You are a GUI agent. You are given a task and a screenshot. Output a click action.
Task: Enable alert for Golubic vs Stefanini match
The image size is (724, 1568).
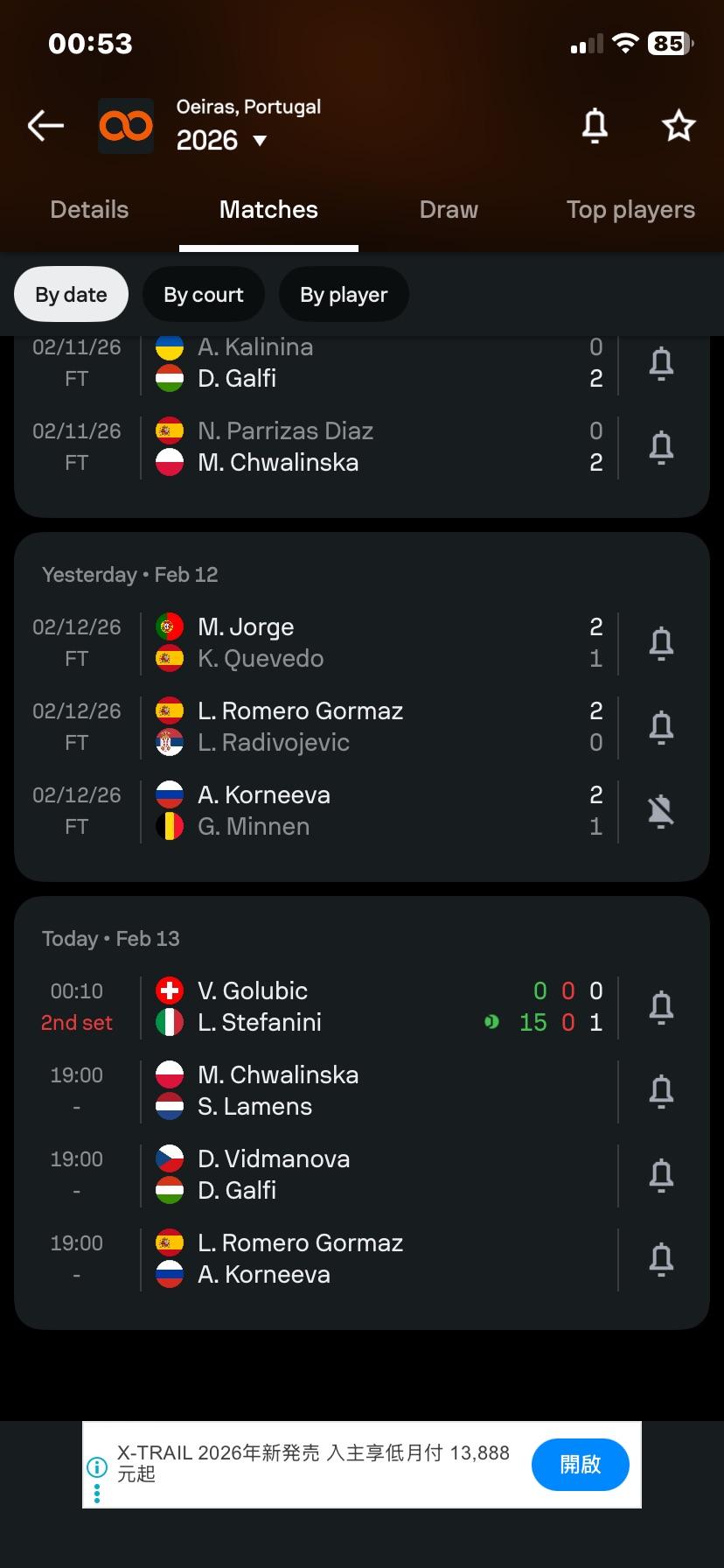click(661, 1007)
